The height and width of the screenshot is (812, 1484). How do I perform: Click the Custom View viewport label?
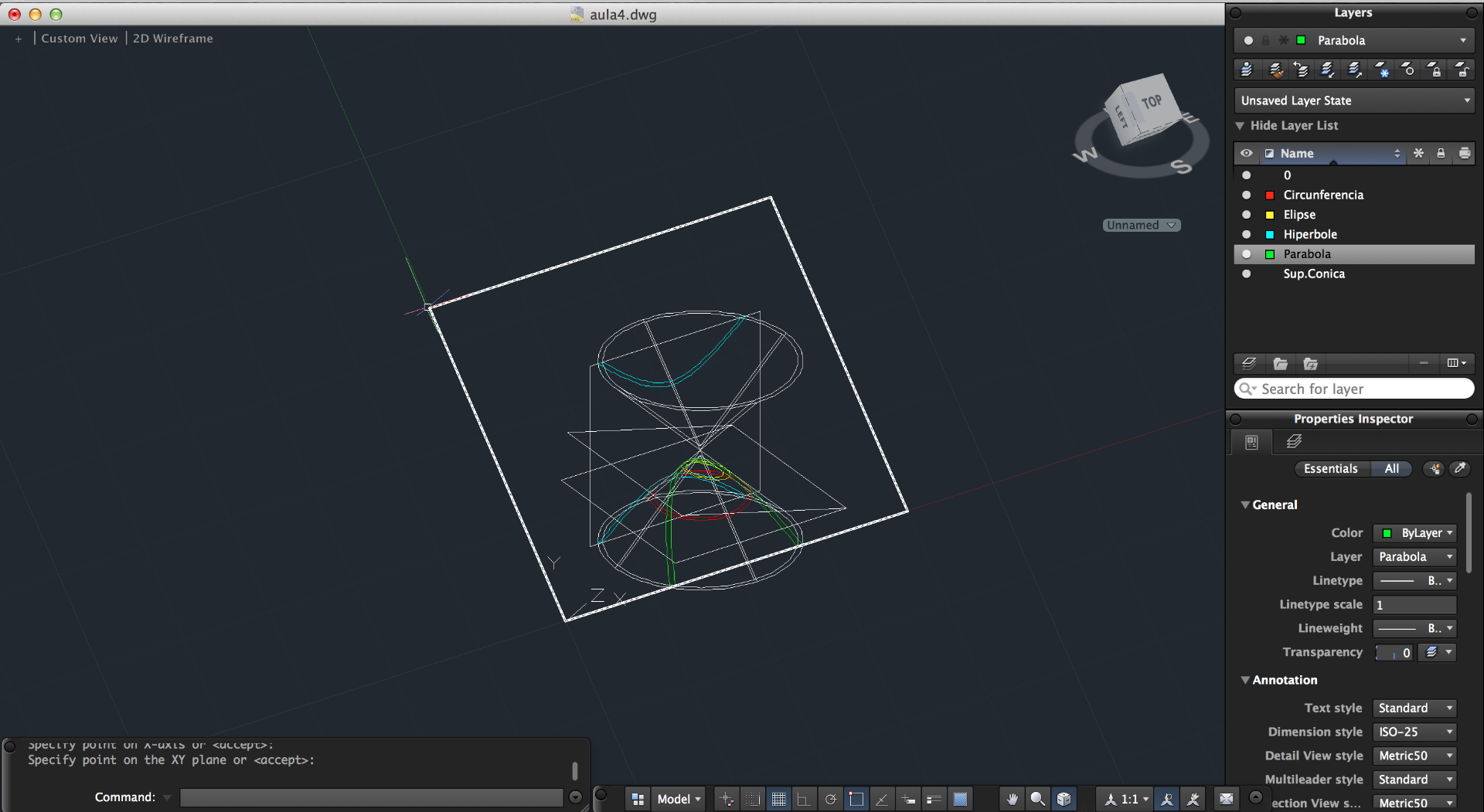click(x=80, y=39)
